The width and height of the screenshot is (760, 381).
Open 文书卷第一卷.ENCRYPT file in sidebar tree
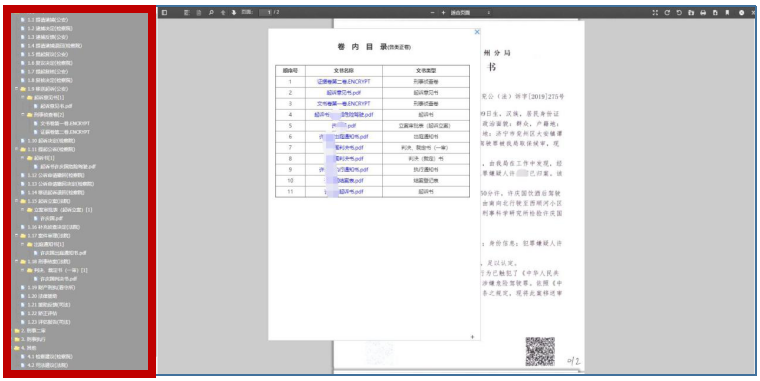click(65, 123)
